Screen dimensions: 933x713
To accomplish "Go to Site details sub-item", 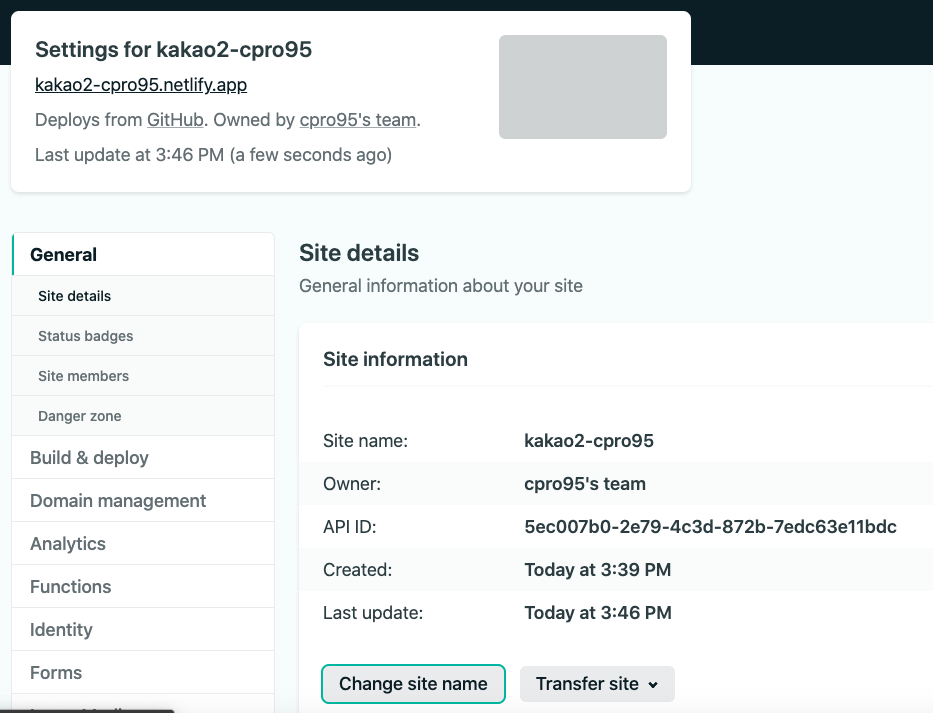I will 143,296.
